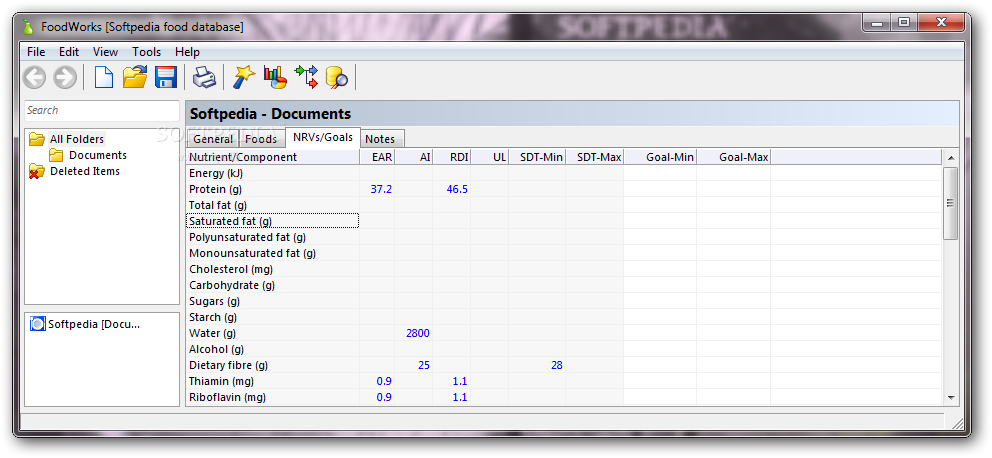Open the chart analysis toolbar icon

click(x=275, y=77)
